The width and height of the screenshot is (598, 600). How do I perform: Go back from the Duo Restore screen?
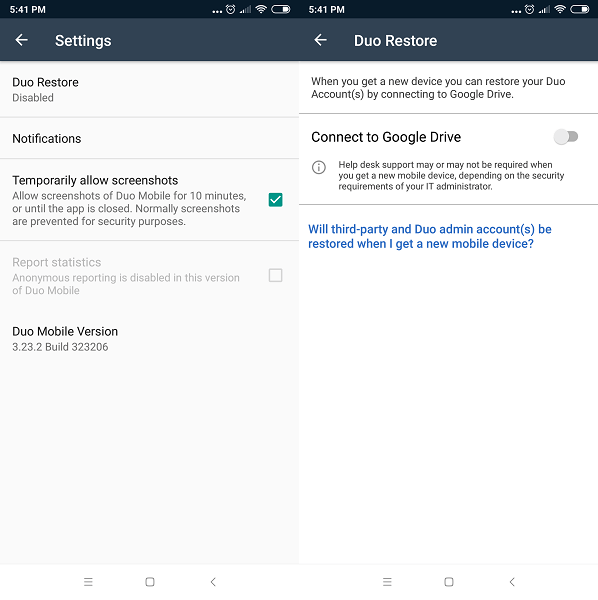point(320,40)
